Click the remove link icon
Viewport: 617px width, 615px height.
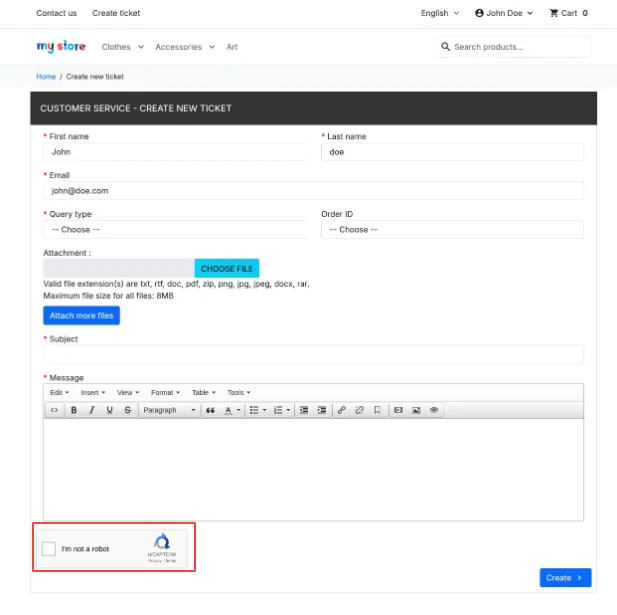point(359,410)
